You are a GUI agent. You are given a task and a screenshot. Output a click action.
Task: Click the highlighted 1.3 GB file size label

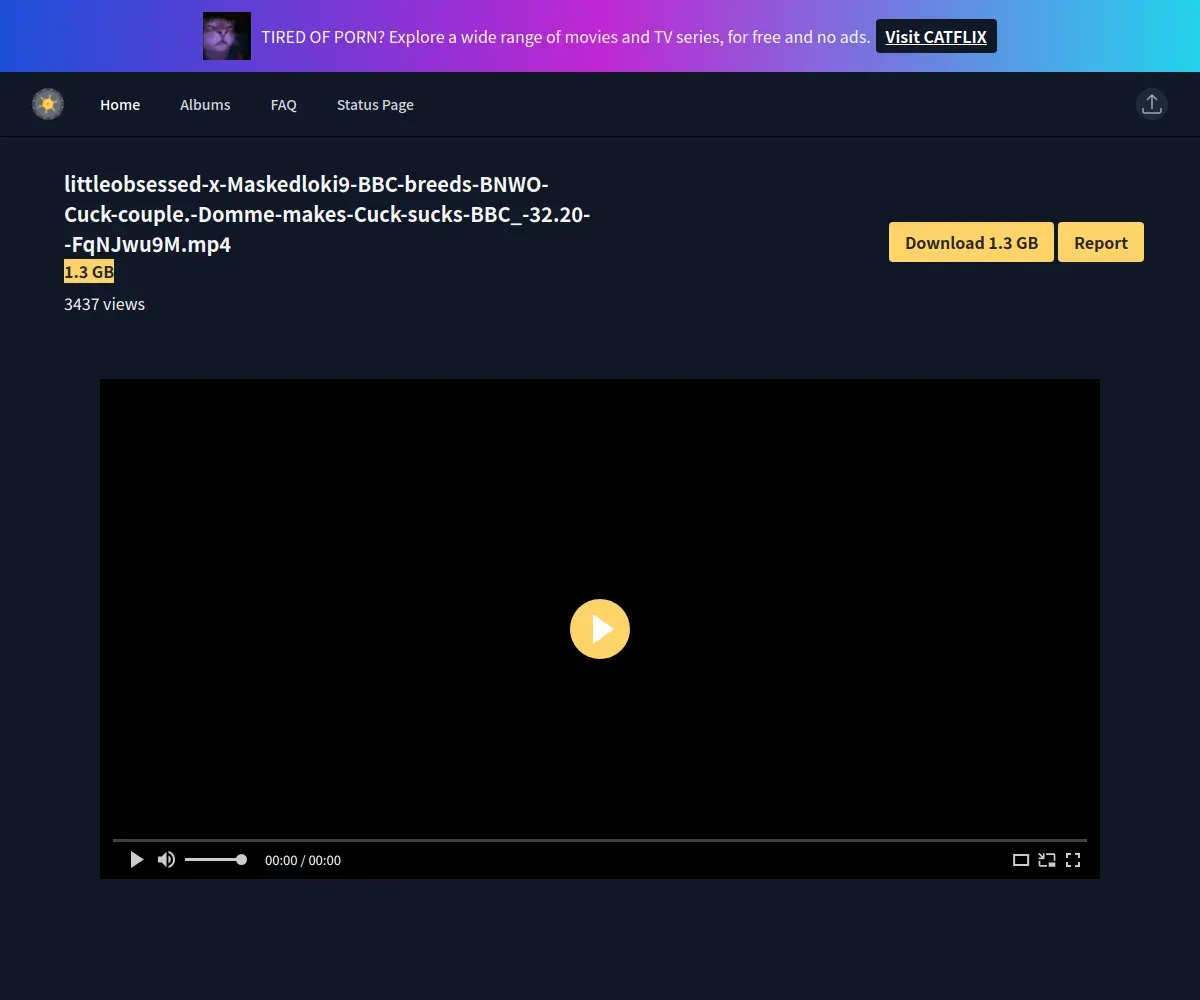tap(89, 272)
